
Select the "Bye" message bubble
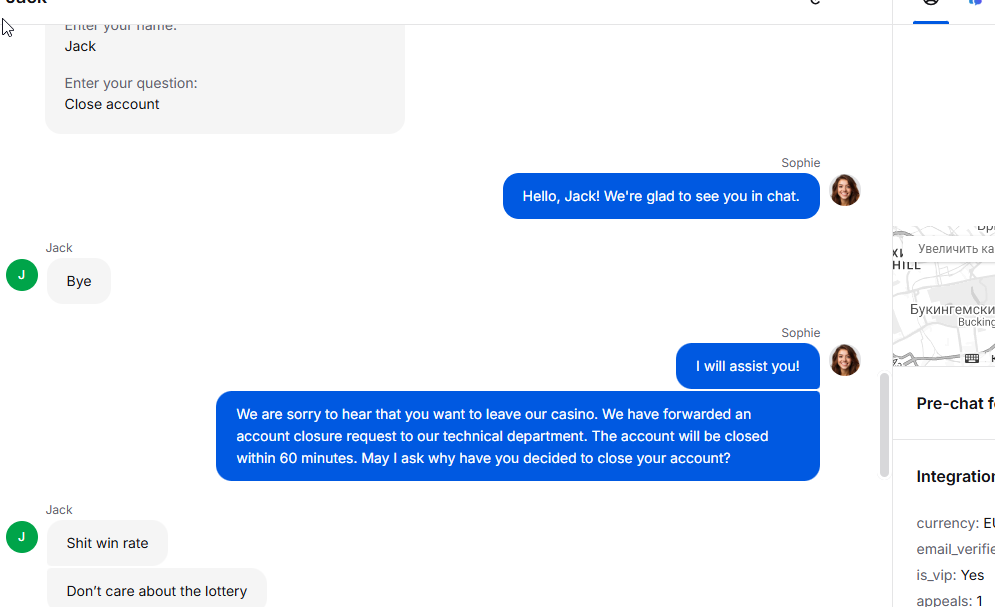[x=79, y=281]
